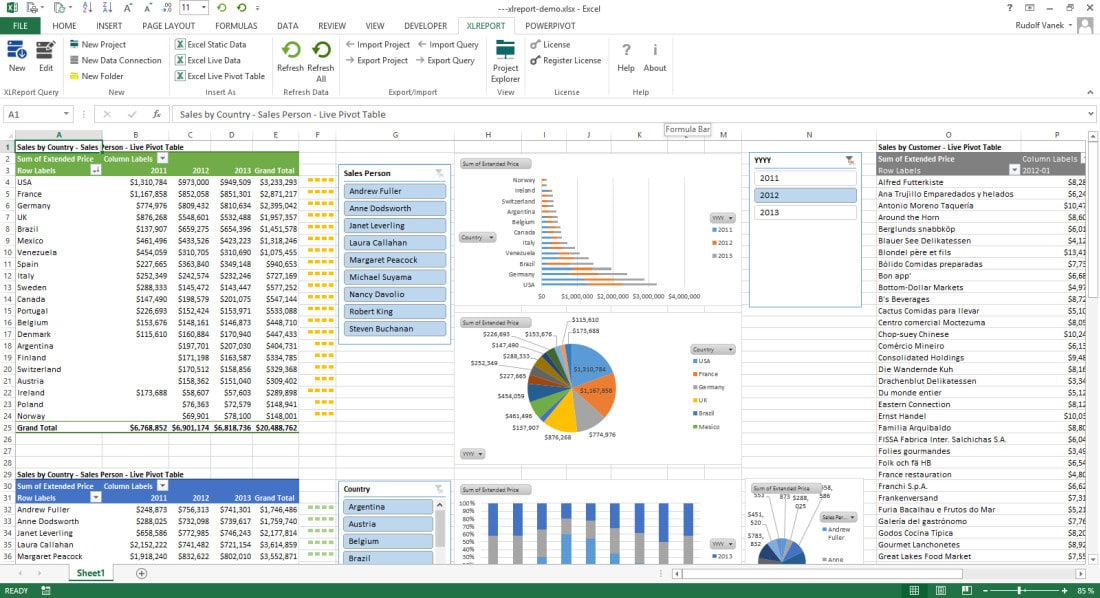
Task: Expand the formula bar
Action: point(1091,114)
